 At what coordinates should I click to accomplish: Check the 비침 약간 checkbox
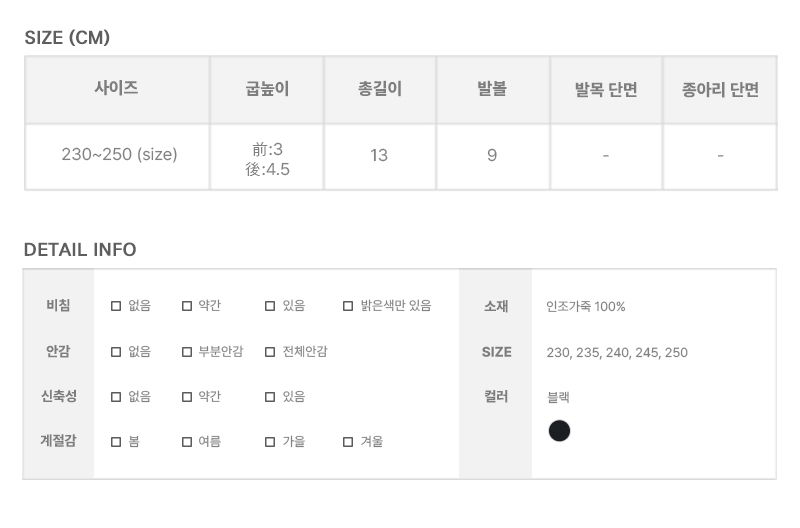coord(187,306)
